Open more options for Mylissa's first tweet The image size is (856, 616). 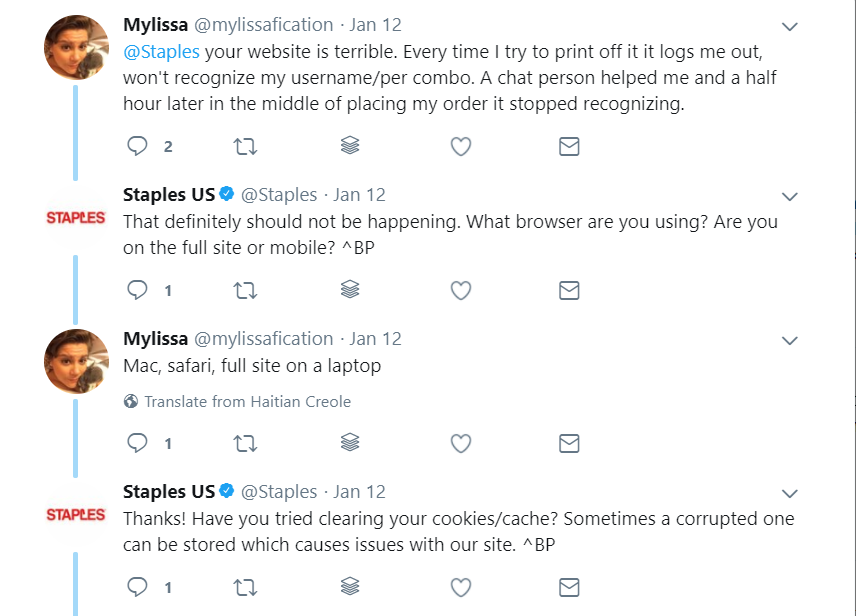tap(789, 26)
